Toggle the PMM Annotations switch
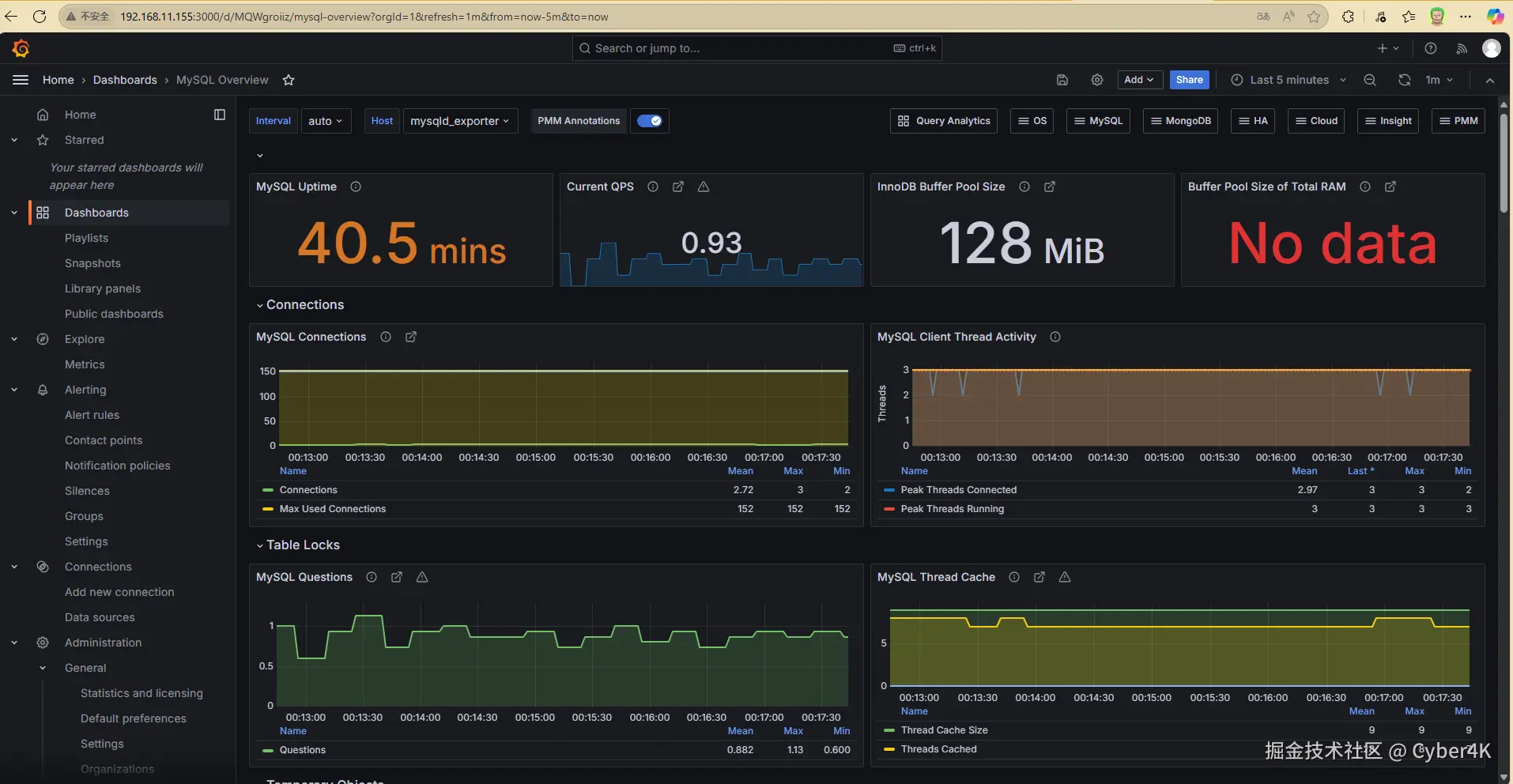The image size is (1513, 784). pyautogui.click(x=650, y=121)
